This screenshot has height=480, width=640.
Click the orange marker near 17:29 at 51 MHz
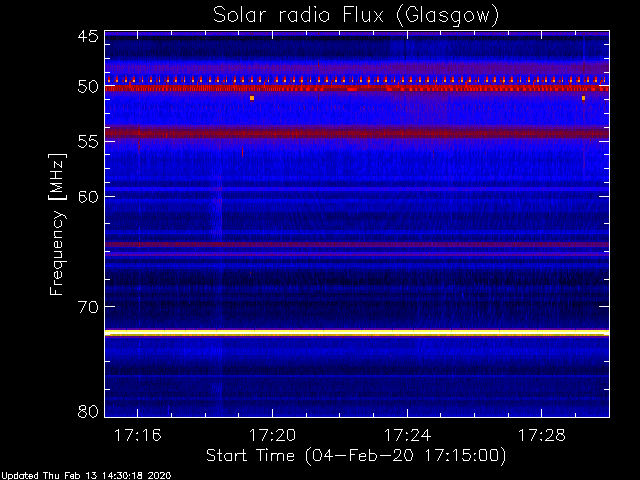pyautogui.click(x=583, y=98)
